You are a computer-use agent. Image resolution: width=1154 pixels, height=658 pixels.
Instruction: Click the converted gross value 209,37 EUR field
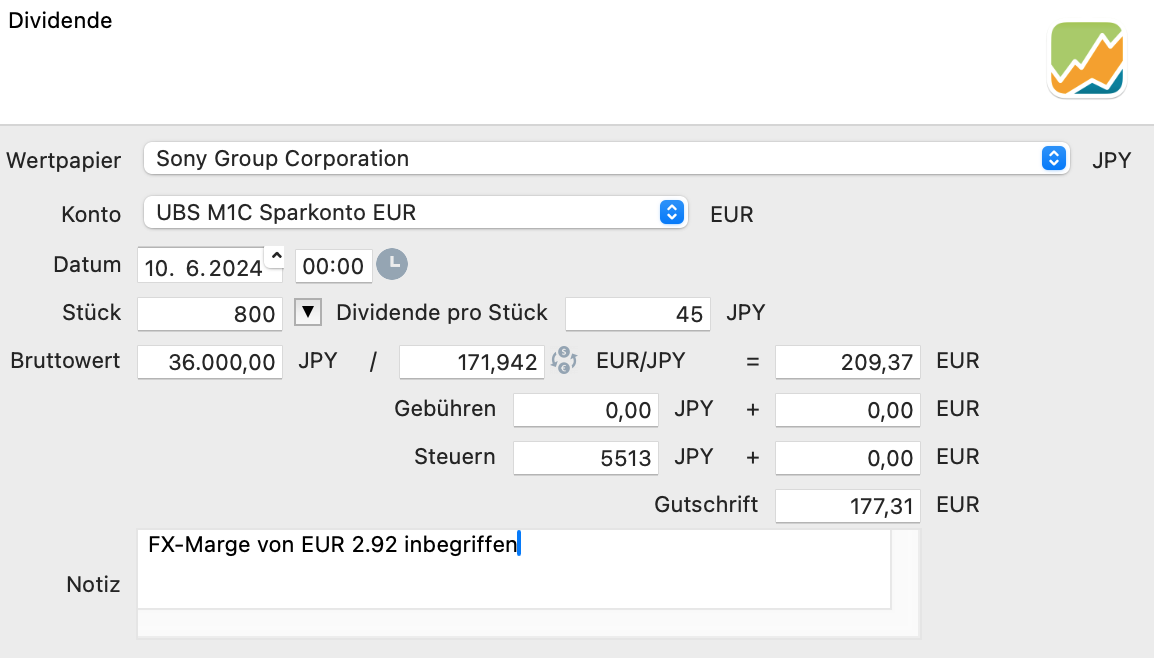[847, 362]
